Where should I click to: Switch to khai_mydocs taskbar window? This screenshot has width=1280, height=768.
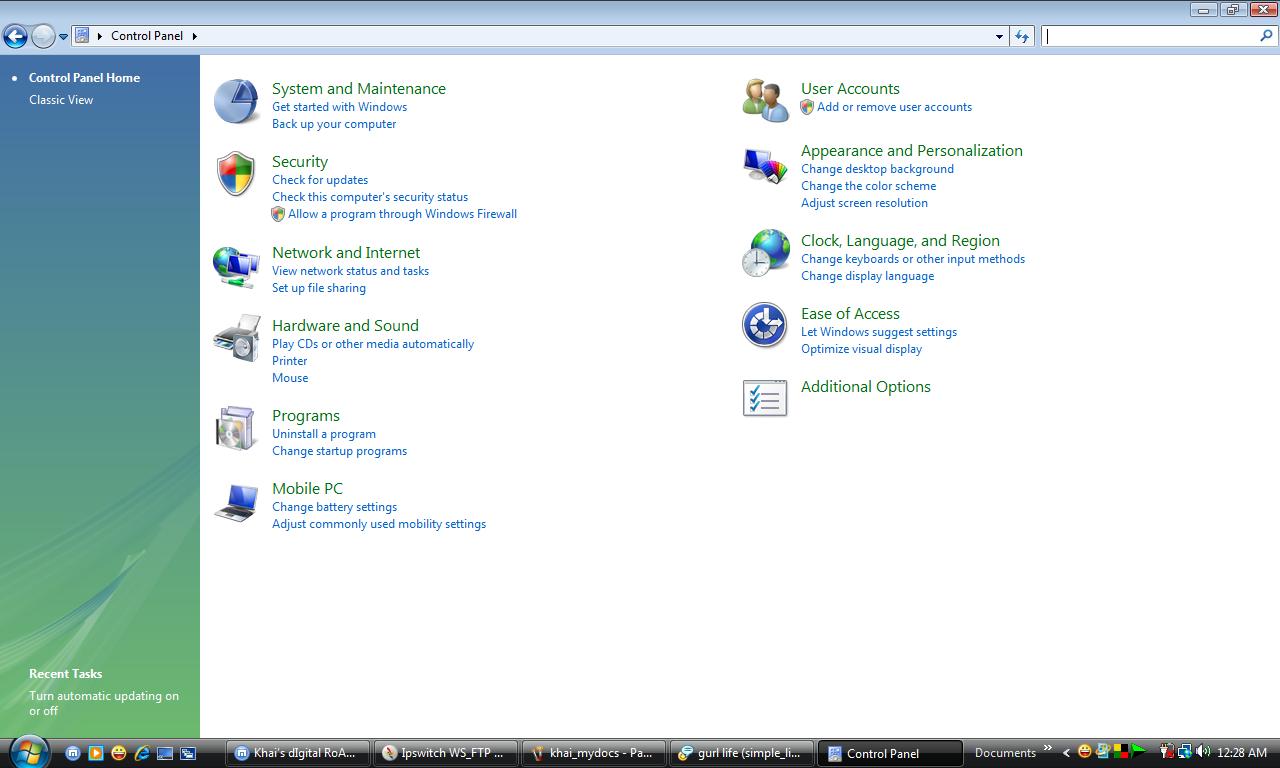tap(594, 753)
